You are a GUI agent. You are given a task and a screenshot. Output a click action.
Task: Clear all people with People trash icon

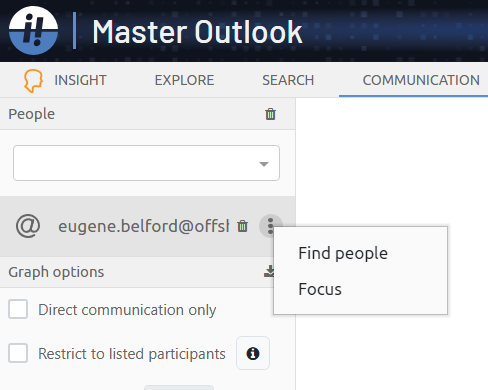coord(270,114)
